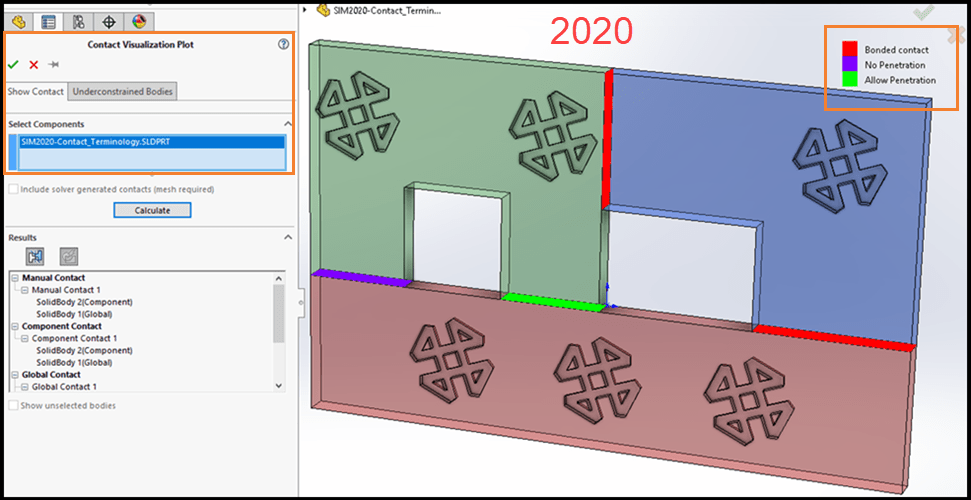Open the FeatureManager design tree tab icon

(19, 22)
